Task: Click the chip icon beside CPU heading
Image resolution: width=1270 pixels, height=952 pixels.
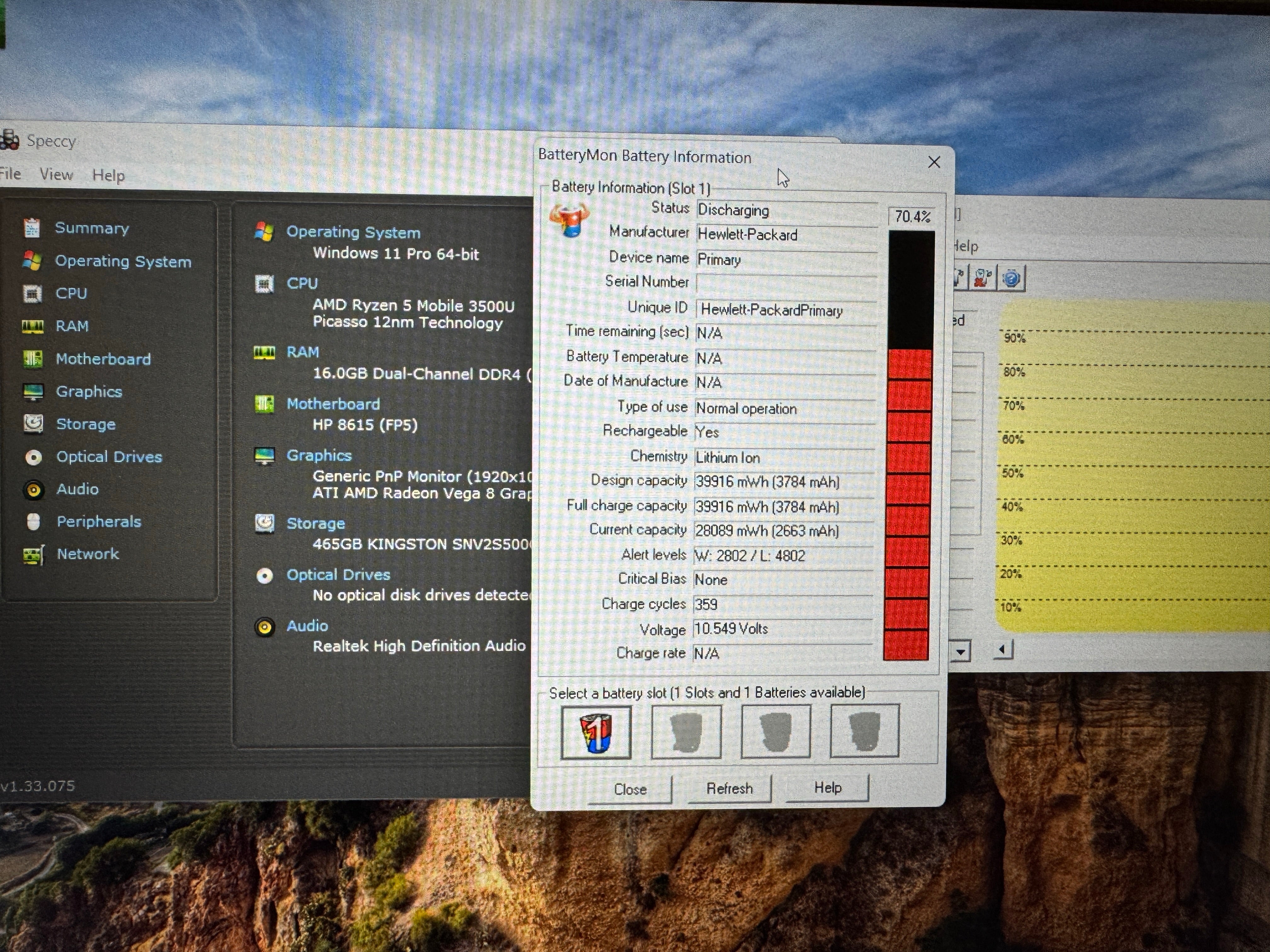Action: 264,283
